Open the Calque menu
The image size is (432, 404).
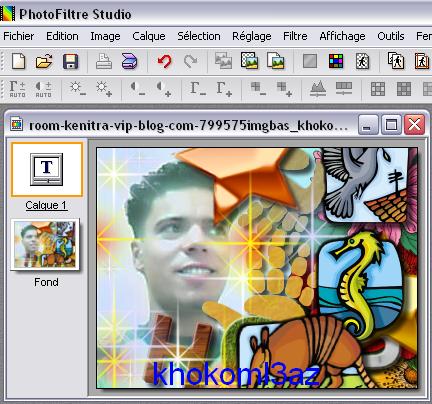click(149, 36)
